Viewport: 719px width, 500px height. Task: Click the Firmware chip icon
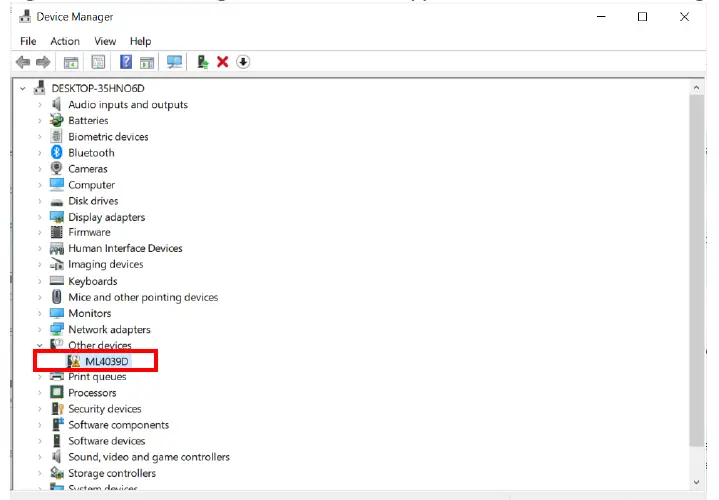pyautogui.click(x=56, y=232)
